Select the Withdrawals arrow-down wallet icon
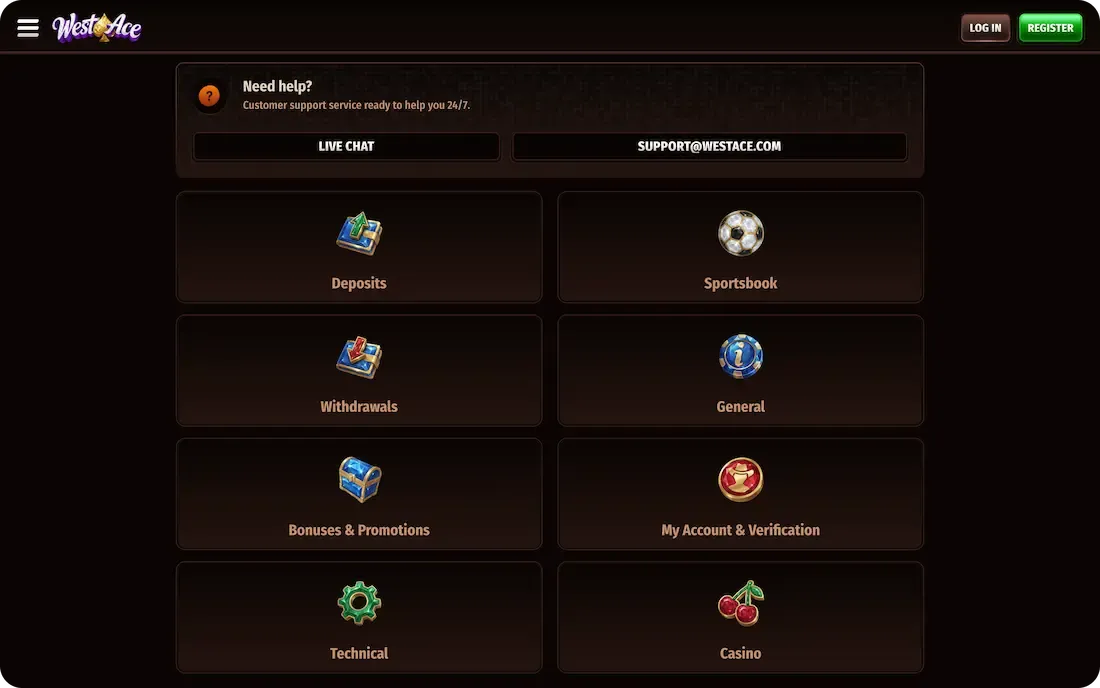The width and height of the screenshot is (1100, 688). [x=359, y=357]
